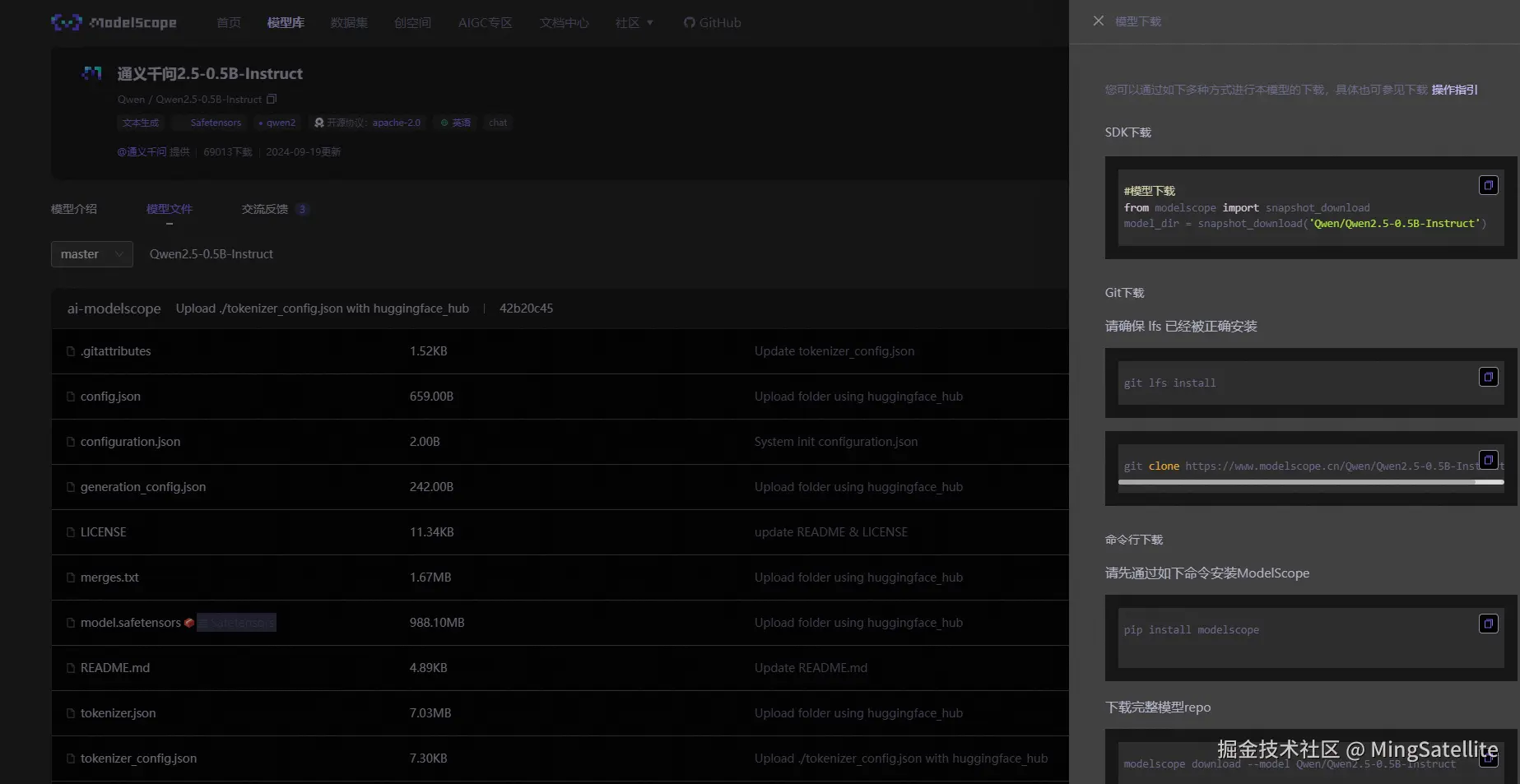Click the red icon beside model.safetensors
1520x784 pixels.
pos(189,623)
